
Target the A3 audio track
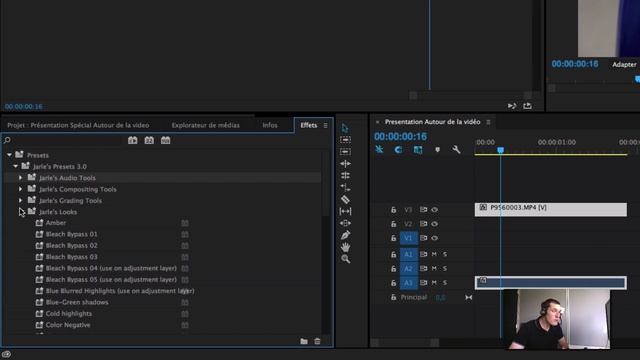coord(409,282)
